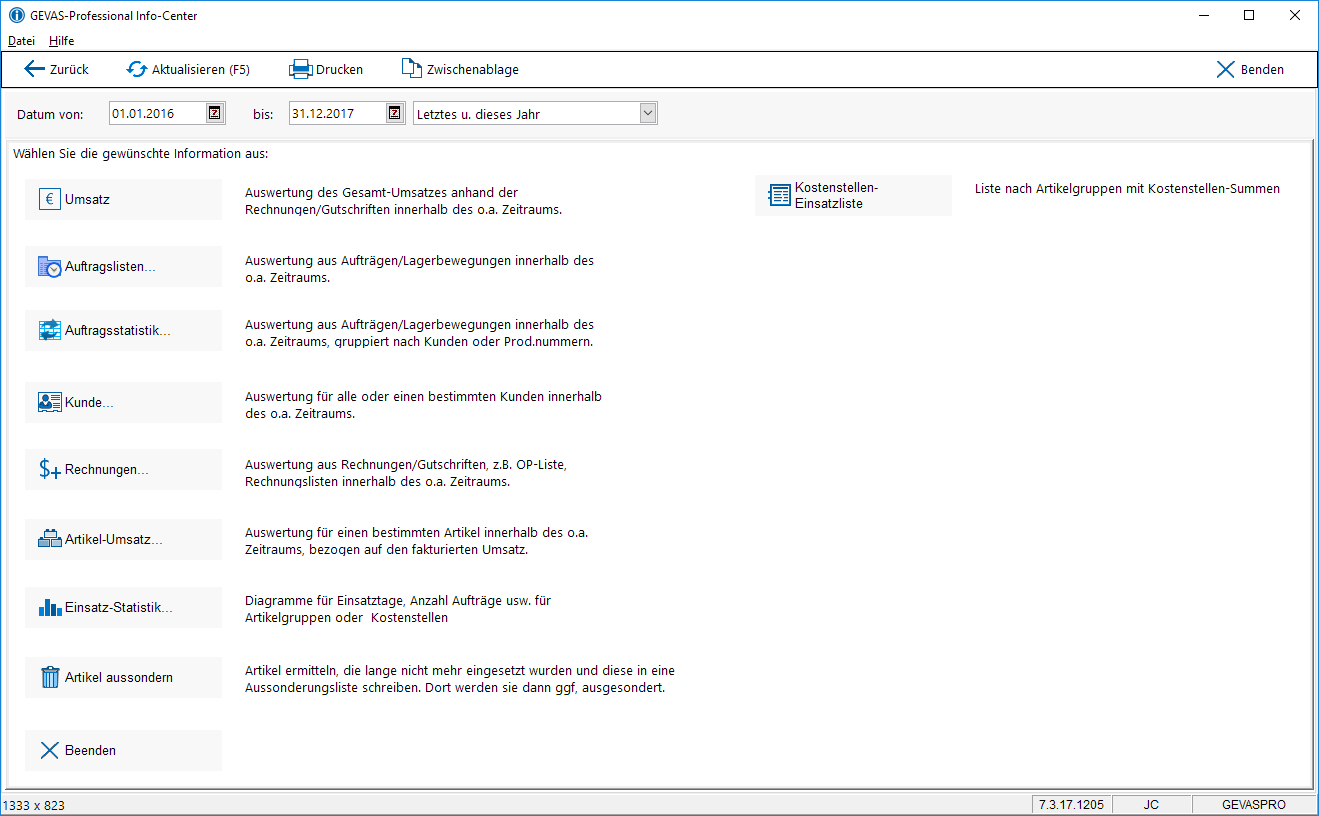Open Artikel-Umsatz evaluation

tap(123, 539)
